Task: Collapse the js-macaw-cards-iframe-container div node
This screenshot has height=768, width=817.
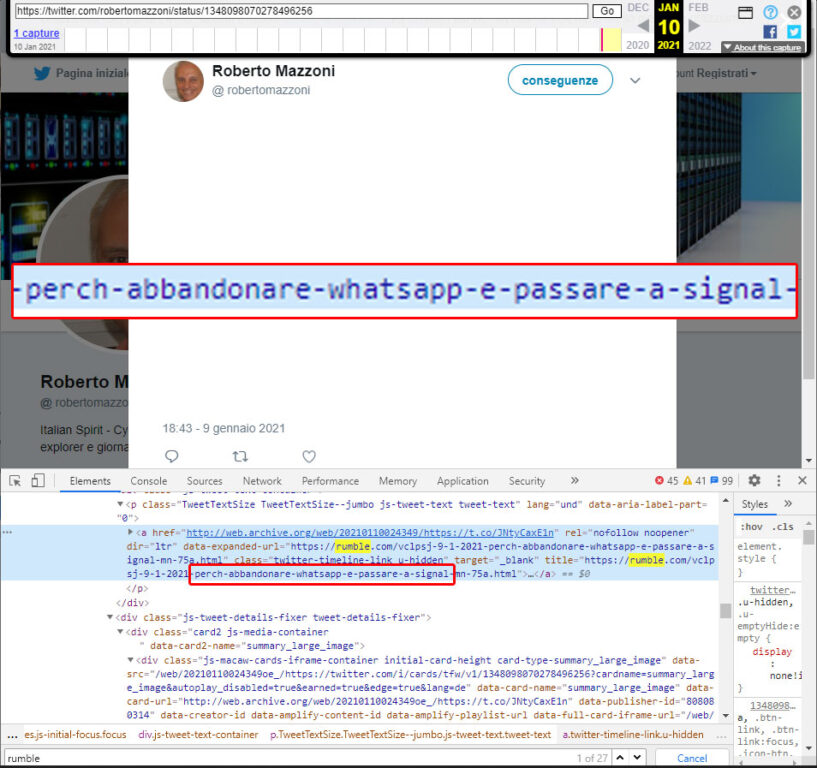Action: point(130,660)
